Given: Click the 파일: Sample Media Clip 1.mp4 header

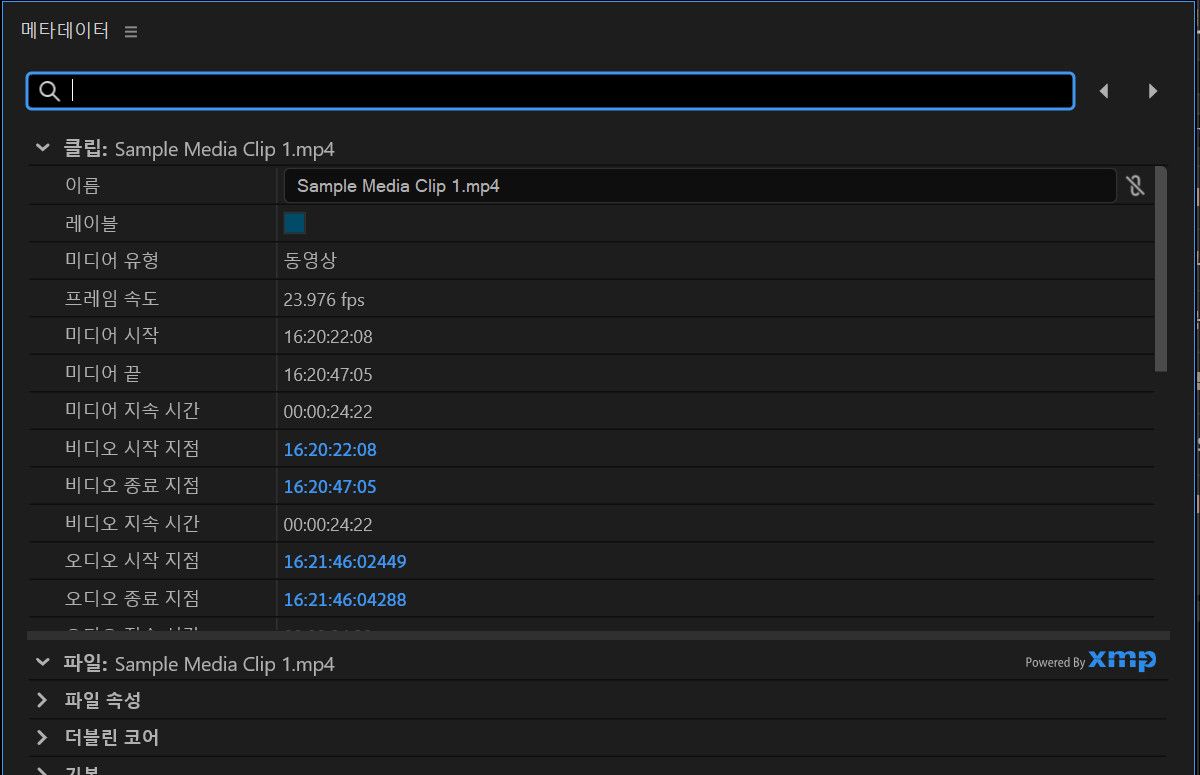Looking at the screenshot, I should point(199,663).
